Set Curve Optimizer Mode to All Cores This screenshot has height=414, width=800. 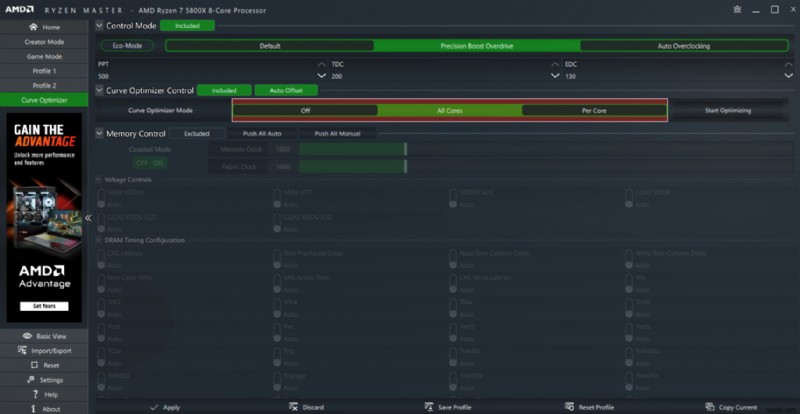(x=449, y=110)
